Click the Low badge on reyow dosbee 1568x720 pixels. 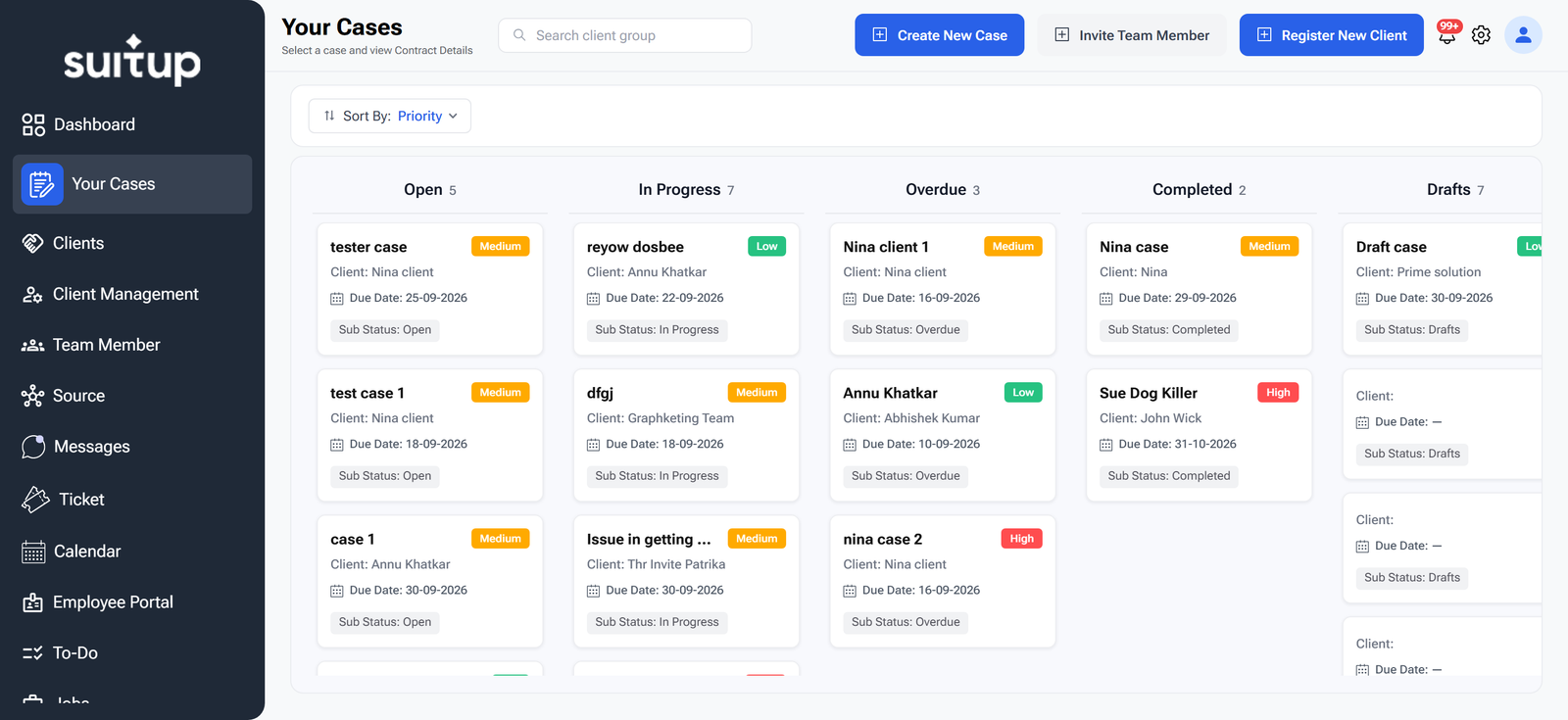coord(767,247)
